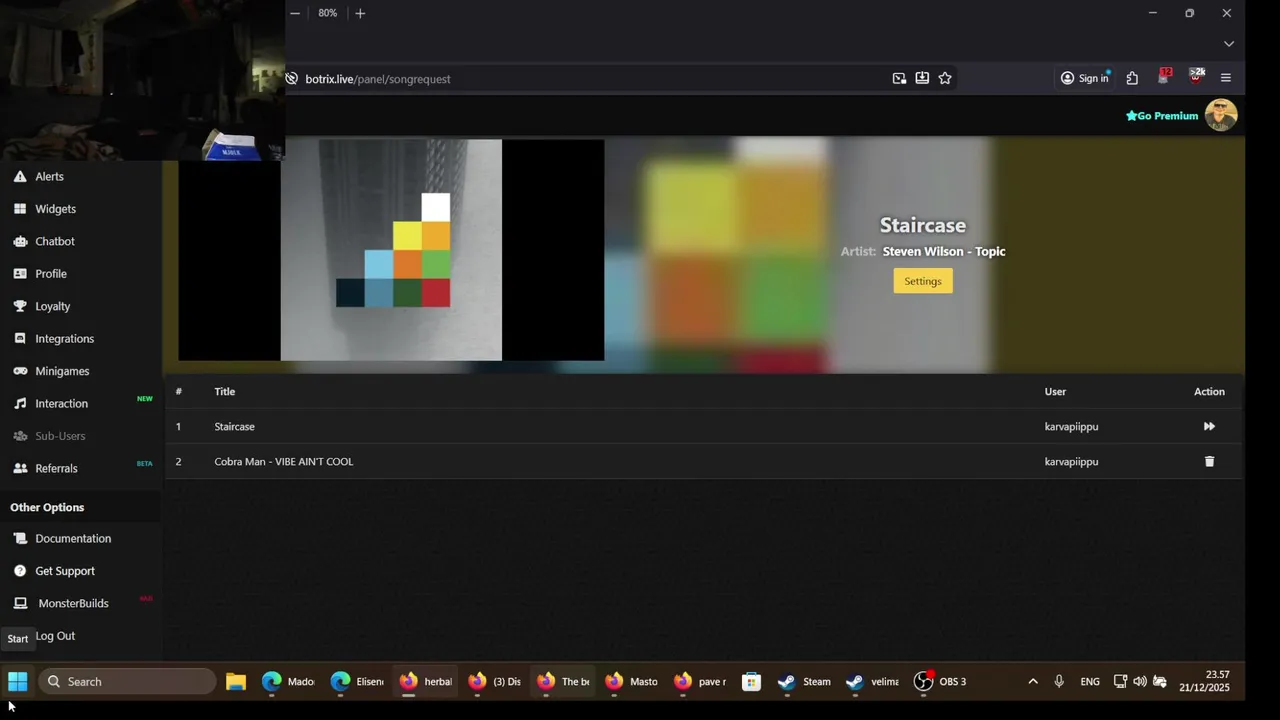Click the Action column header

(x=1209, y=392)
